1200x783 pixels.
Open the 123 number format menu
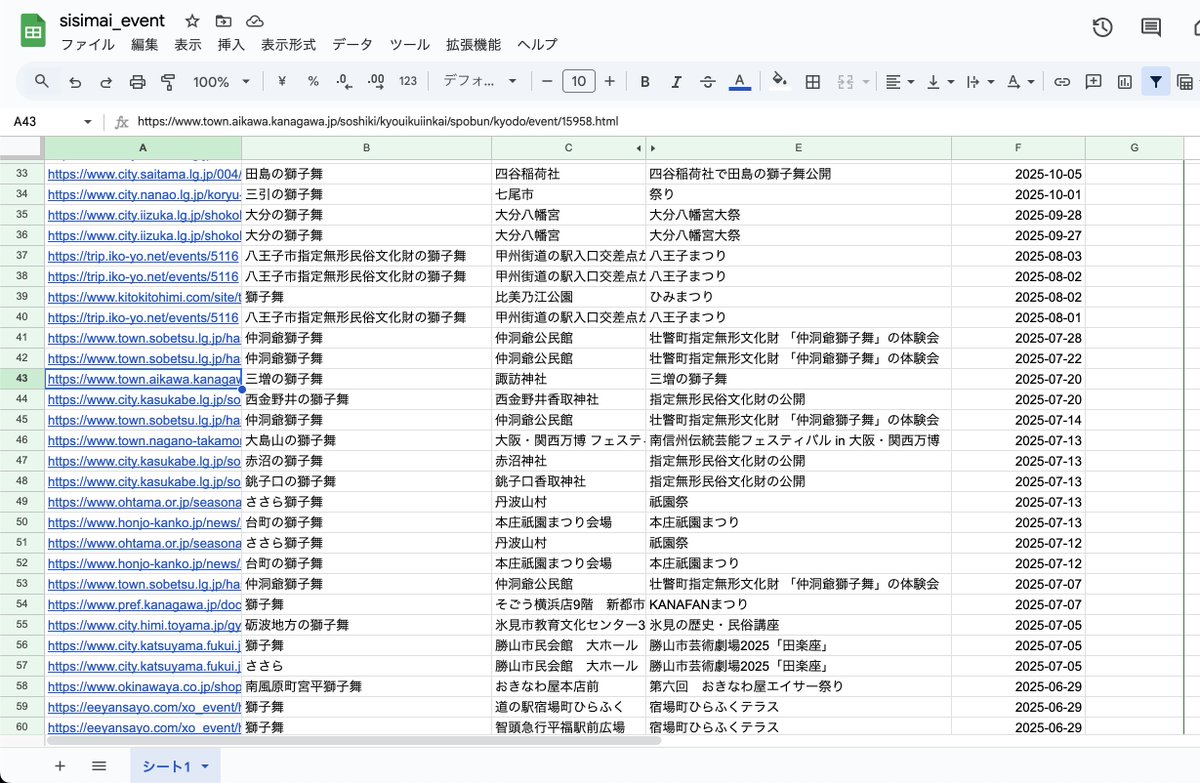pyautogui.click(x=408, y=81)
